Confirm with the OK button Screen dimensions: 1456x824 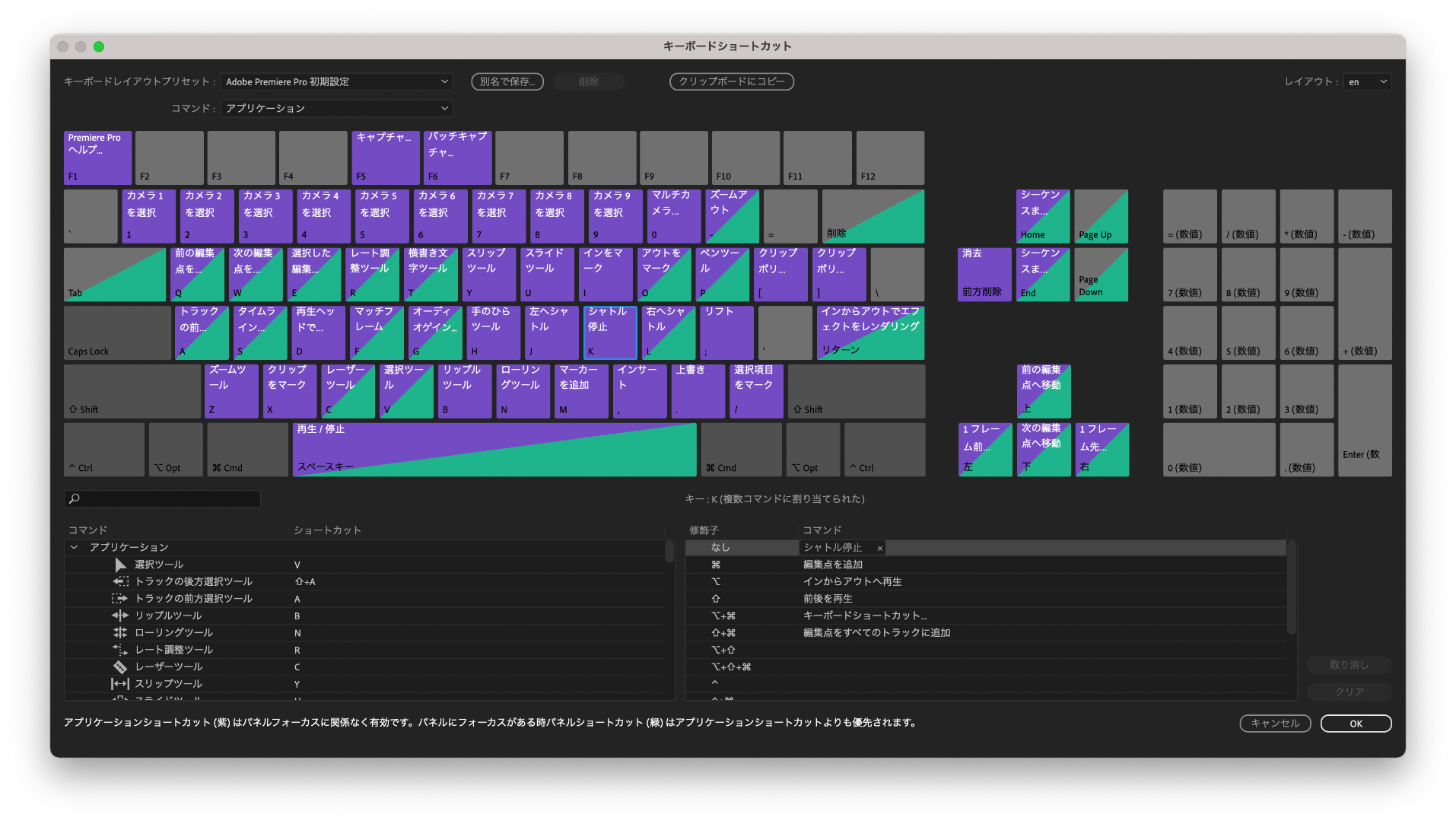coord(1356,724)
